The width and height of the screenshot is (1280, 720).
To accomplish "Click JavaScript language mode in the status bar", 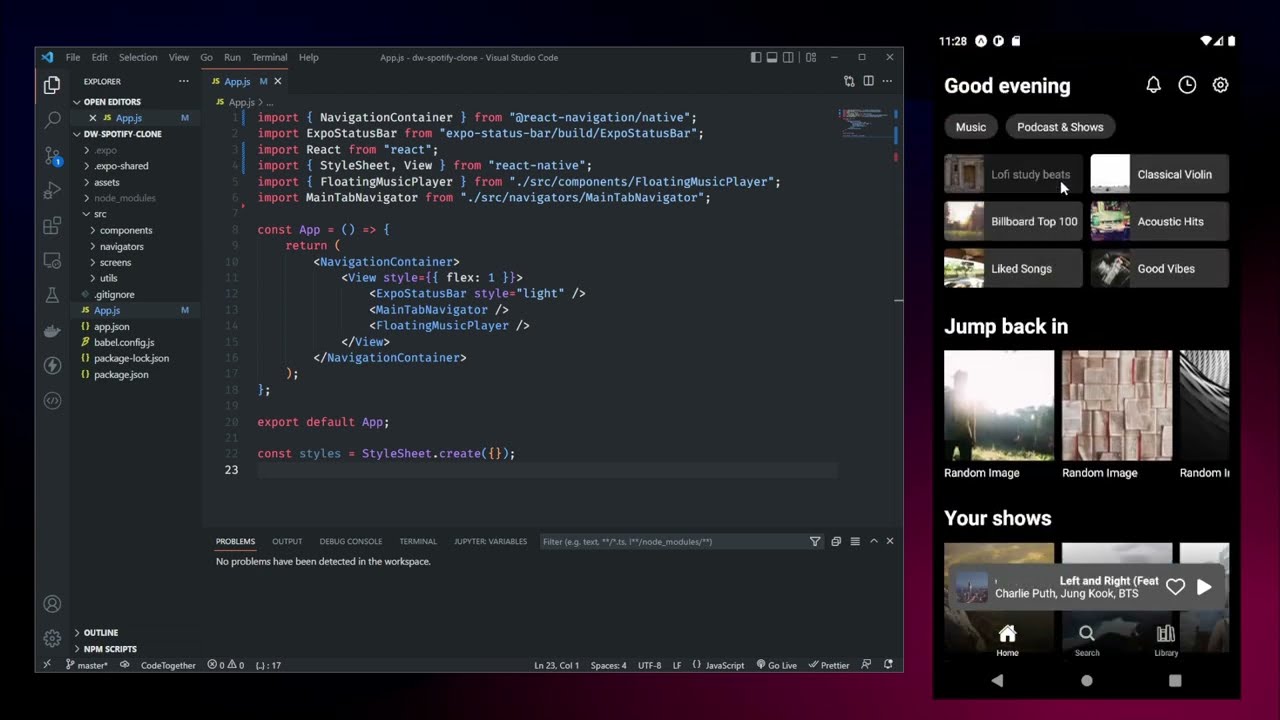I will tap(718, 665).
